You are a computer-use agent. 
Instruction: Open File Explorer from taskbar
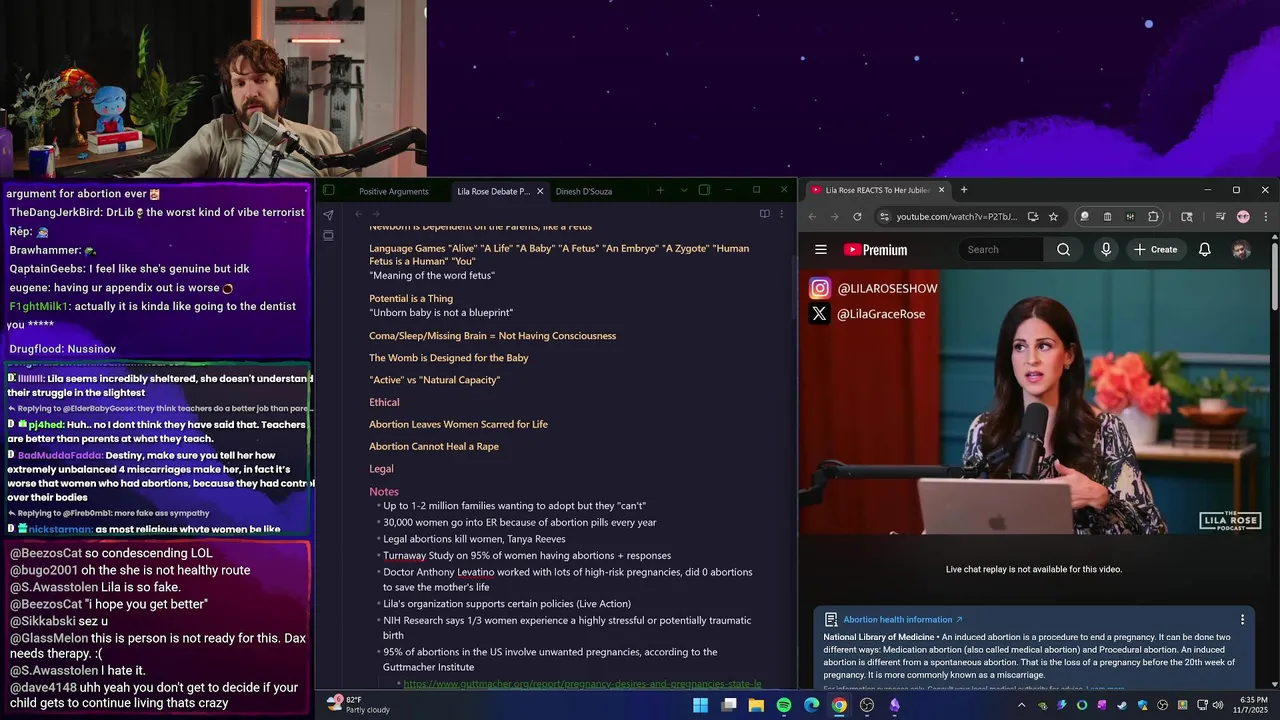coord(756,705)
